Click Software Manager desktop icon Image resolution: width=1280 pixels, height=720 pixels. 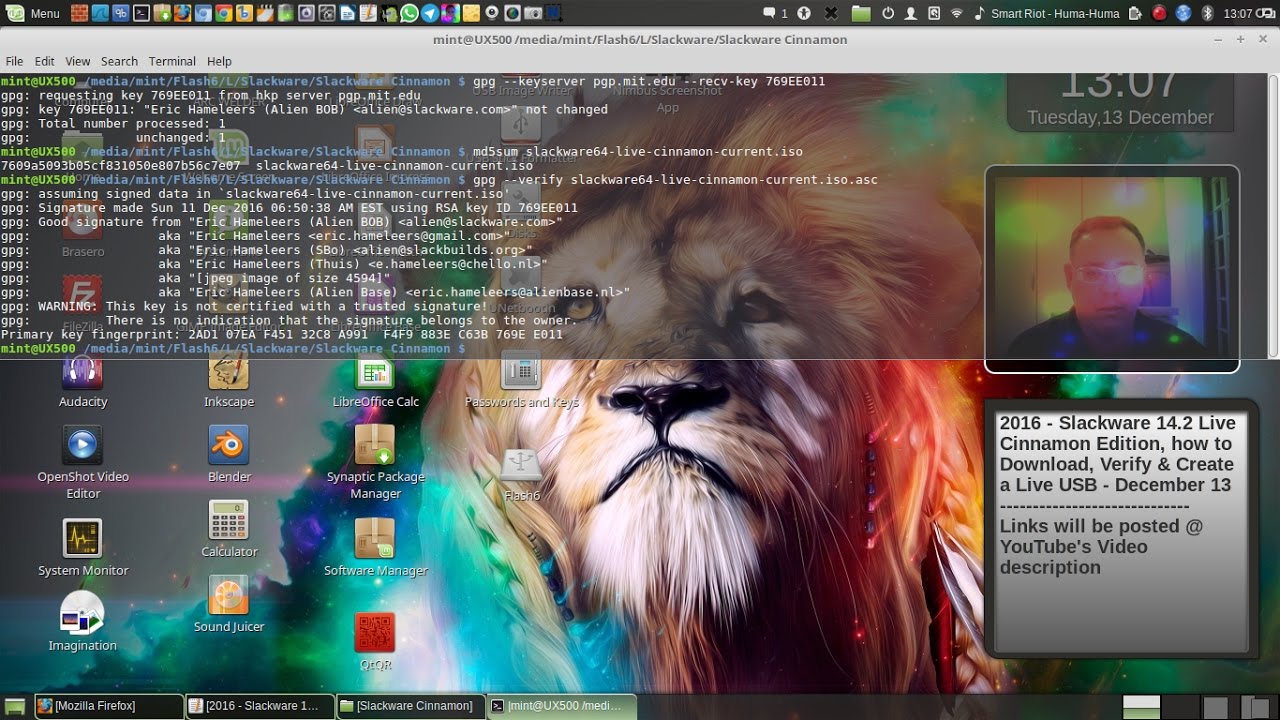tap(375, 548)
